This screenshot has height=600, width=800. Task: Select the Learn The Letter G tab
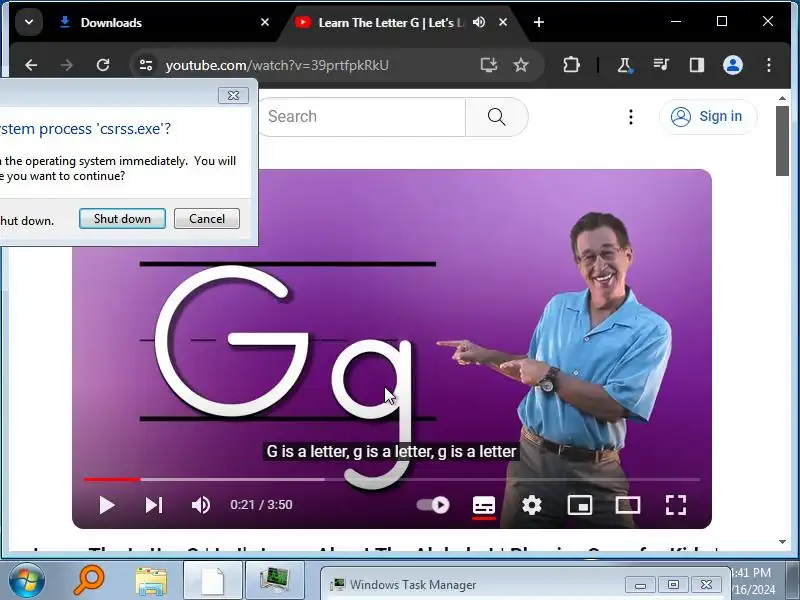(x=391, y=22)
